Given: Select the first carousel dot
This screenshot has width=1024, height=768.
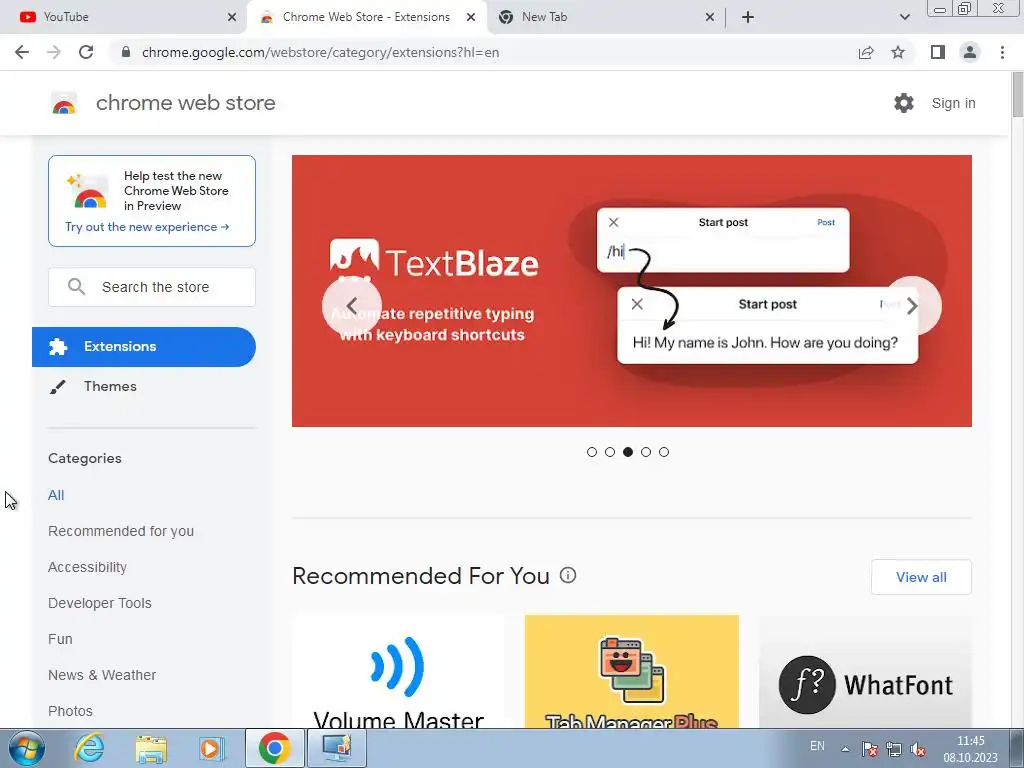Looking at the screenshot, I should [592, 452].
